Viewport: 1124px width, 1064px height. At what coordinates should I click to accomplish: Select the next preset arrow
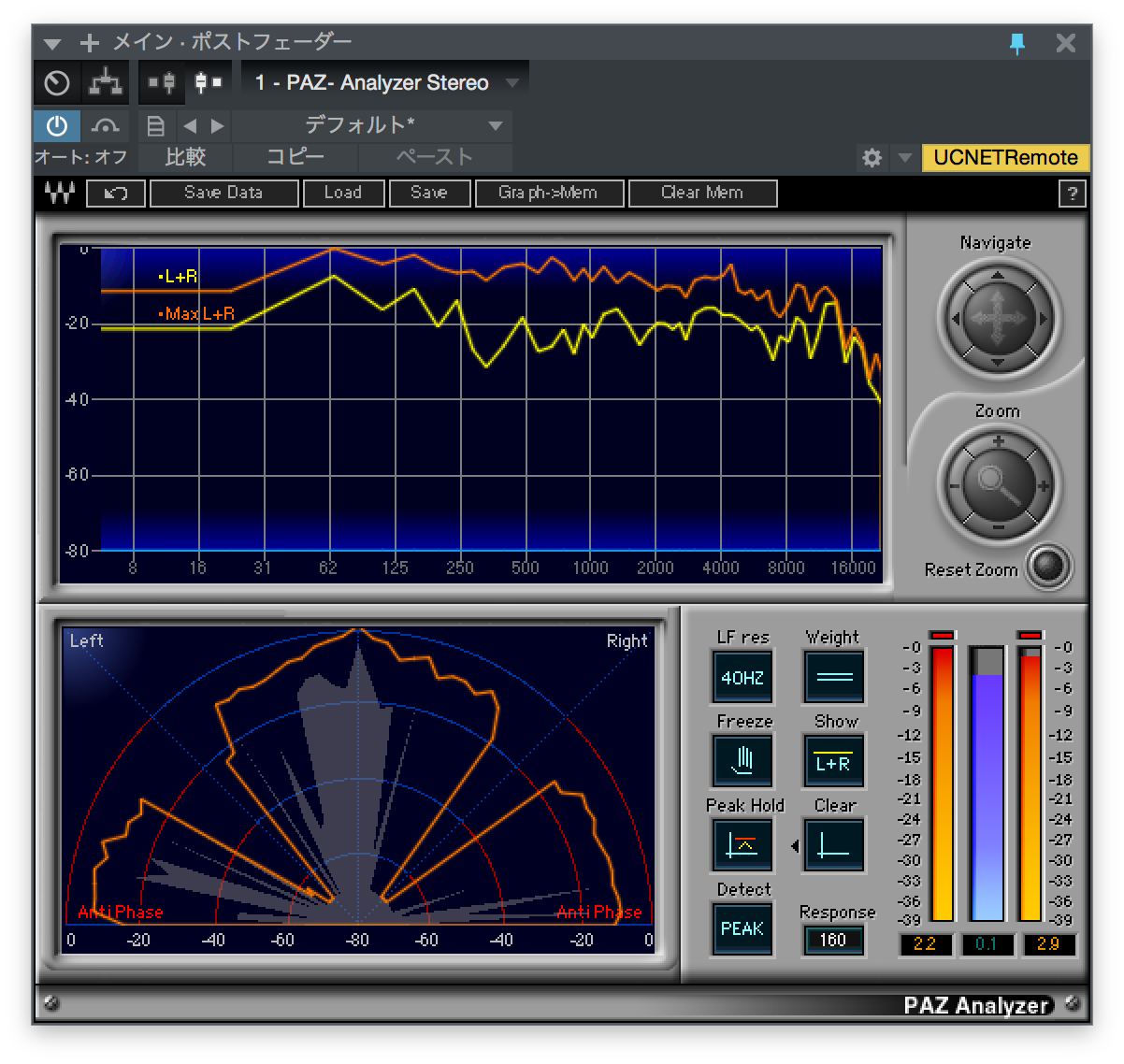point(218,125)
